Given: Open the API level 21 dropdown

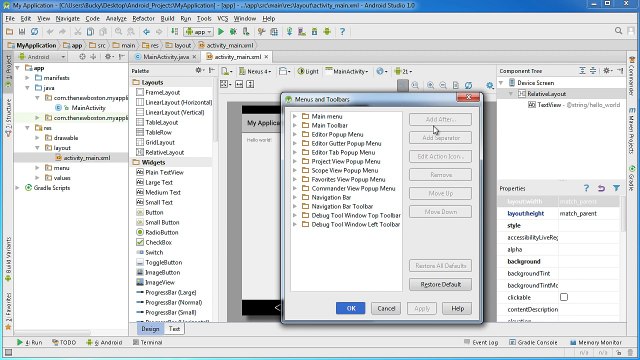Looking at the screenshot, I should [403, 71].
